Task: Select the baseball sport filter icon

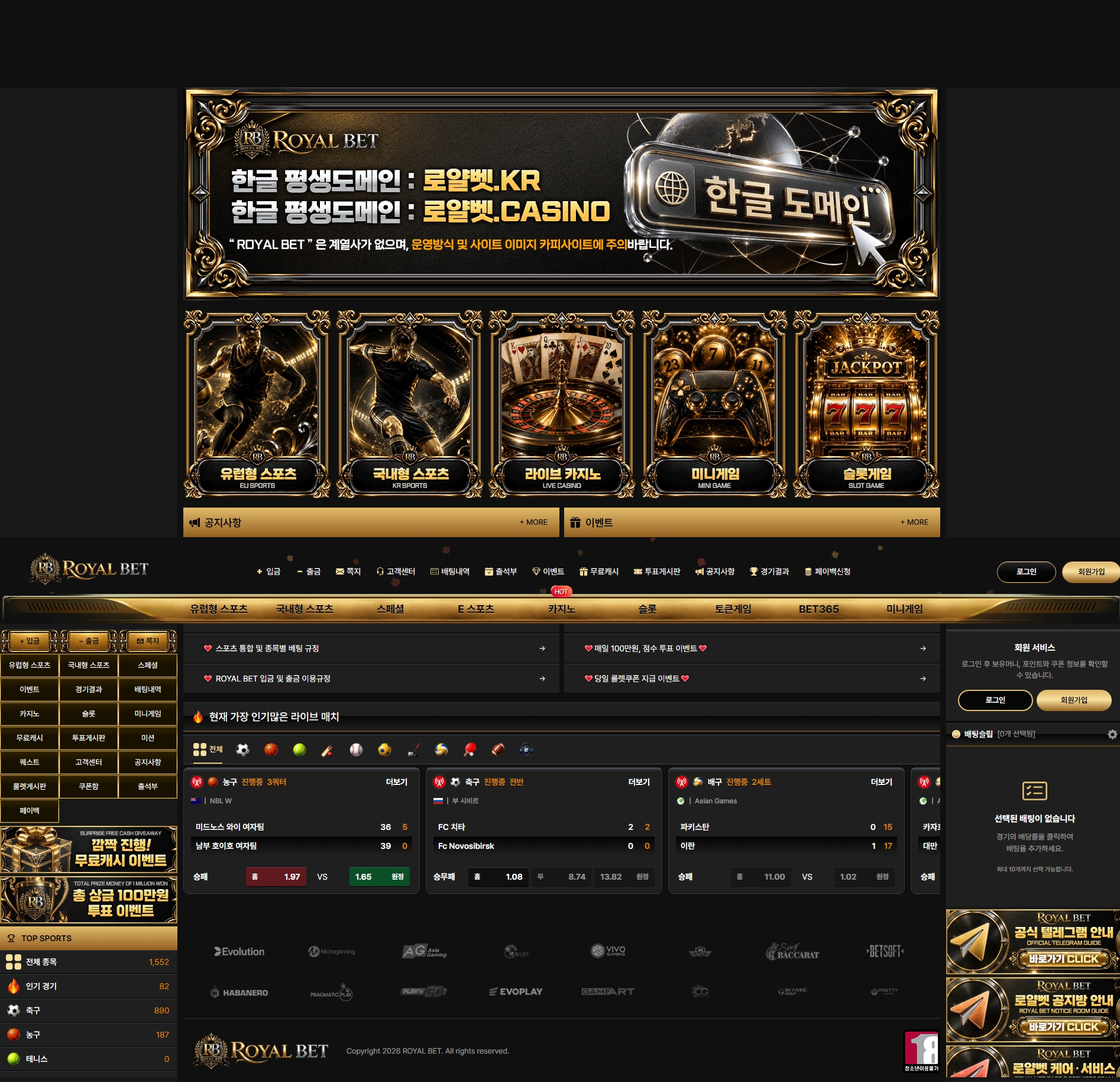Action: 356,750
